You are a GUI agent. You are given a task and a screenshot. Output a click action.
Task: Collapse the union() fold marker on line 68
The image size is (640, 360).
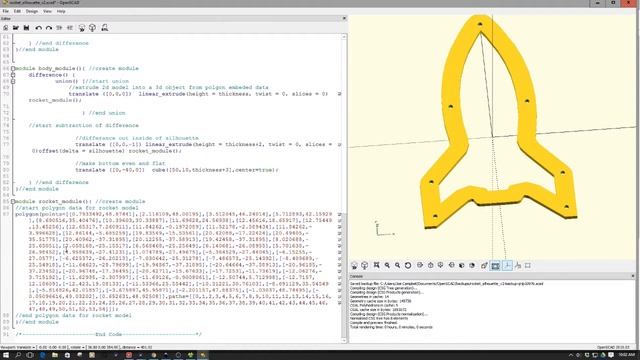13,81
